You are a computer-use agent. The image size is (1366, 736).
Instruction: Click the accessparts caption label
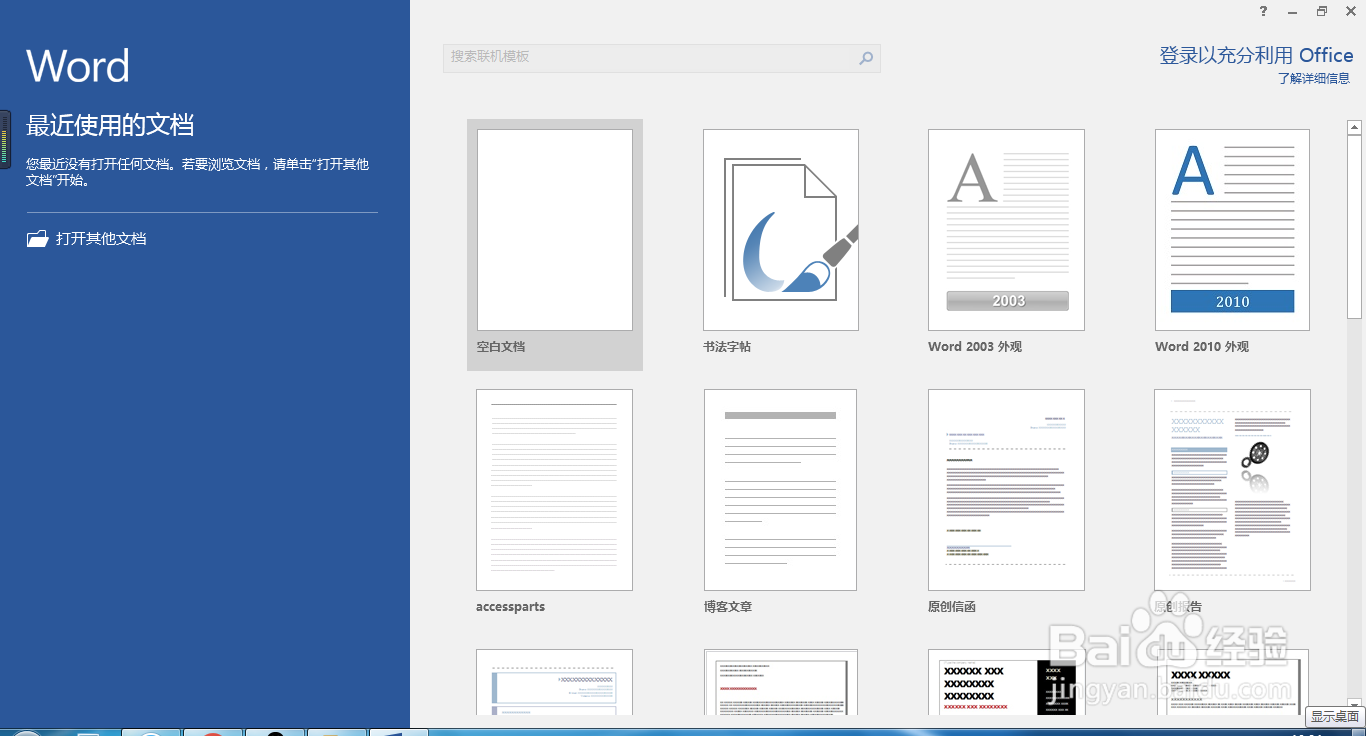(511, 607)
